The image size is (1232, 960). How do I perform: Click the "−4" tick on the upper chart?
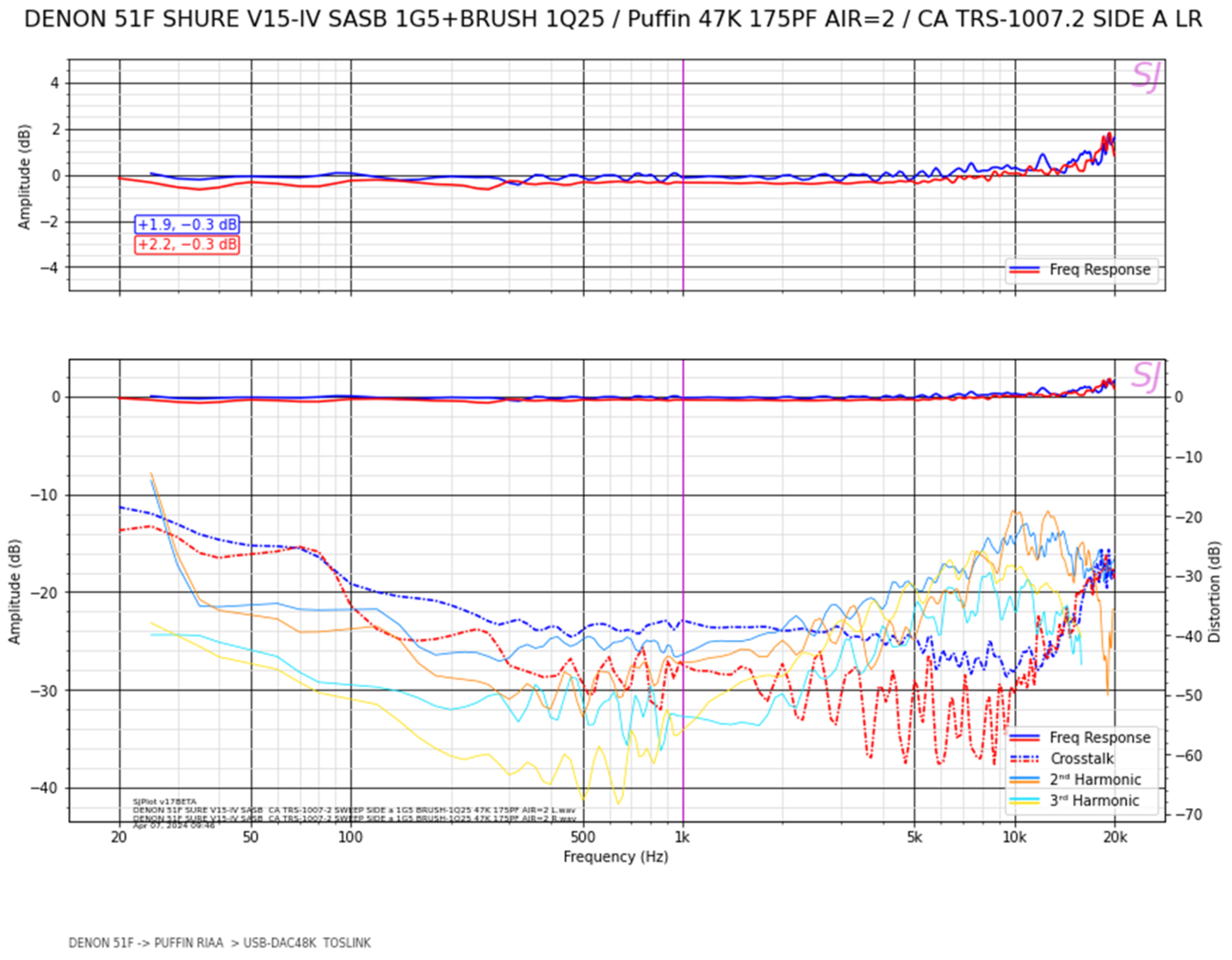[x=50, y=268]
